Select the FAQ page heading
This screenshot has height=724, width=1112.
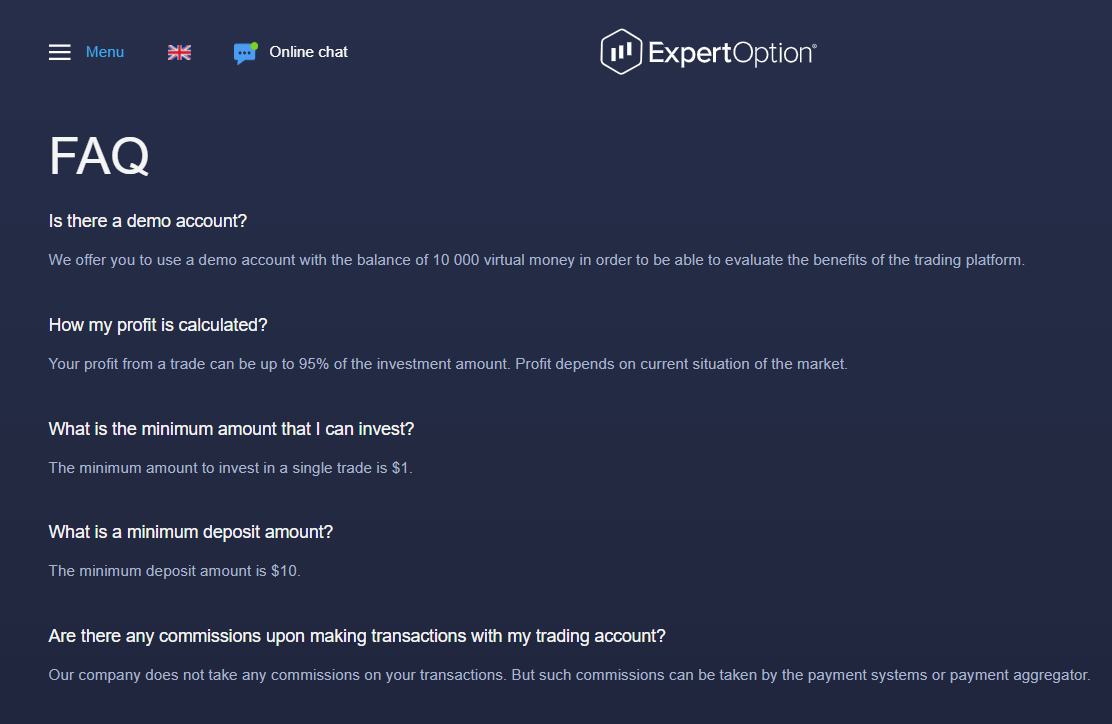(x=98, y=155)
